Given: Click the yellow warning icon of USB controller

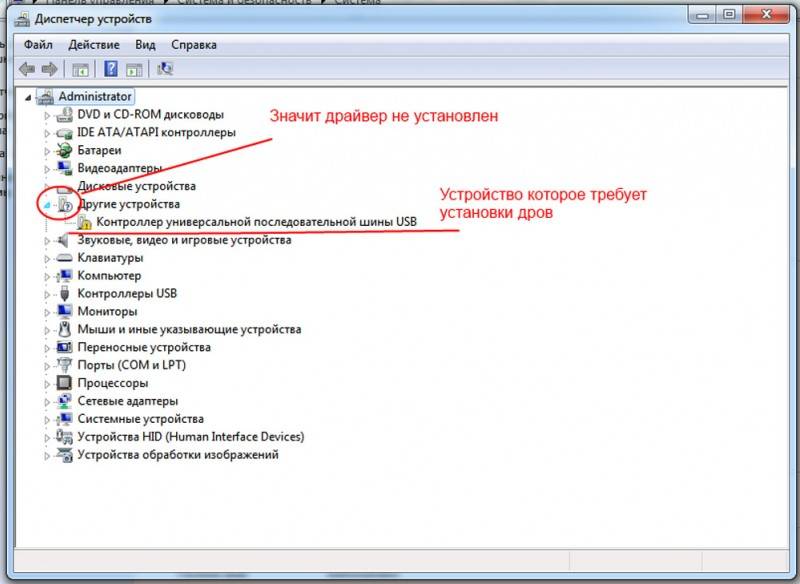Looking at the screenshot, I should [x=85, y=222].
